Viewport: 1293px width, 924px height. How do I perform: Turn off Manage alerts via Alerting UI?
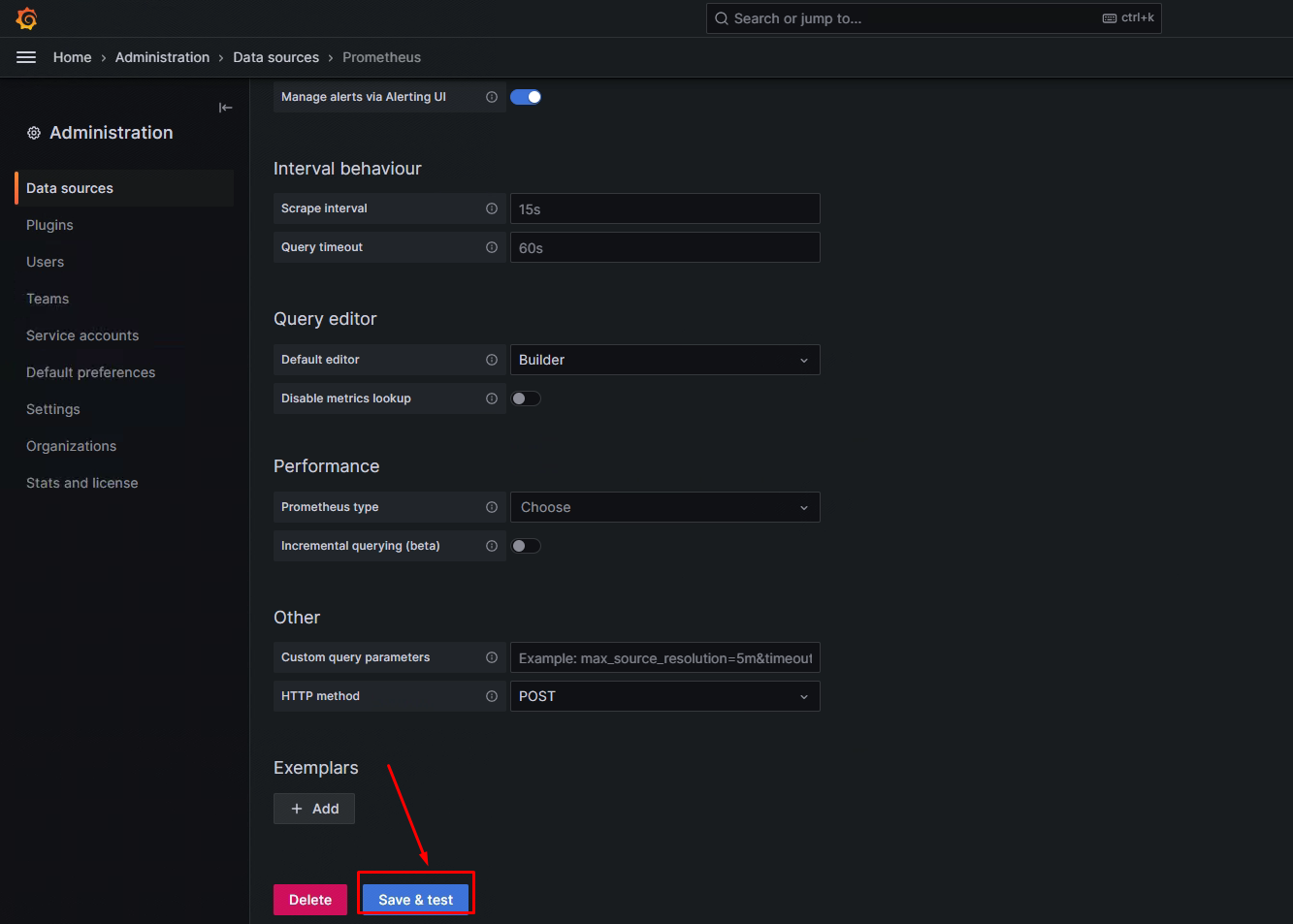click(526, 97)
